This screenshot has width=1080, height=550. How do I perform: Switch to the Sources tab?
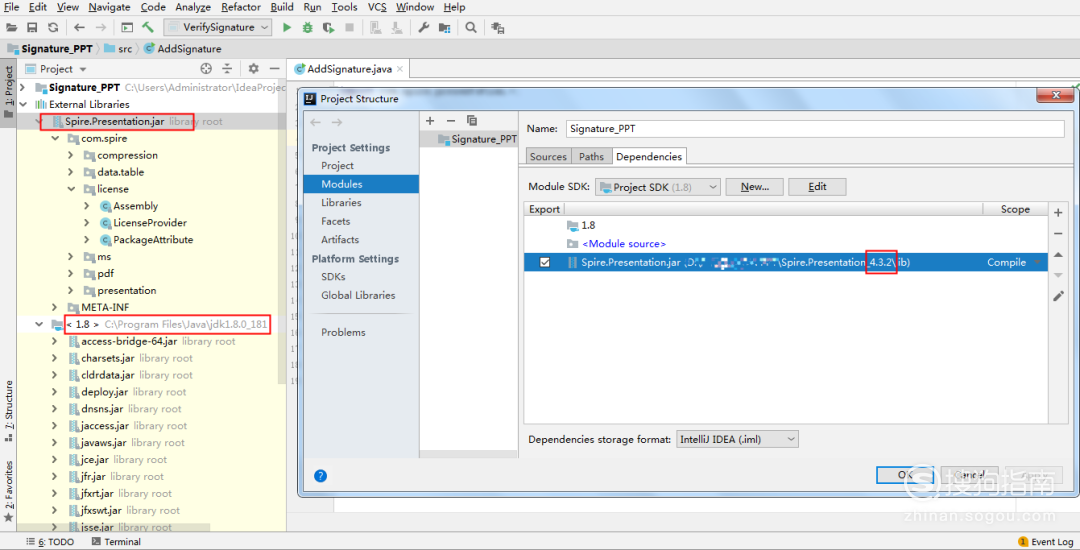pyautogui.click(x=548, y=157)
